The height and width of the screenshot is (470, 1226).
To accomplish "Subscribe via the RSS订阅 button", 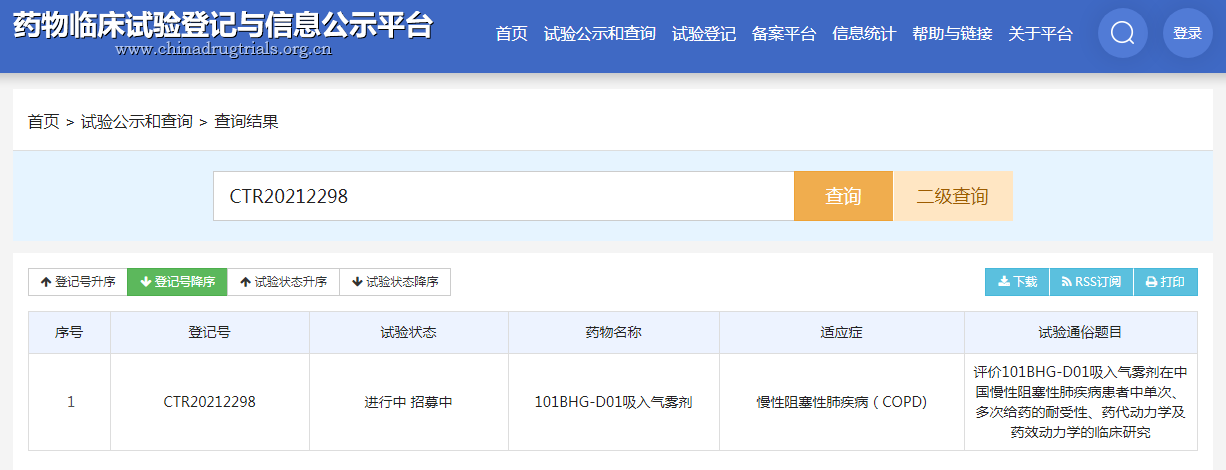I will 1091,282.
